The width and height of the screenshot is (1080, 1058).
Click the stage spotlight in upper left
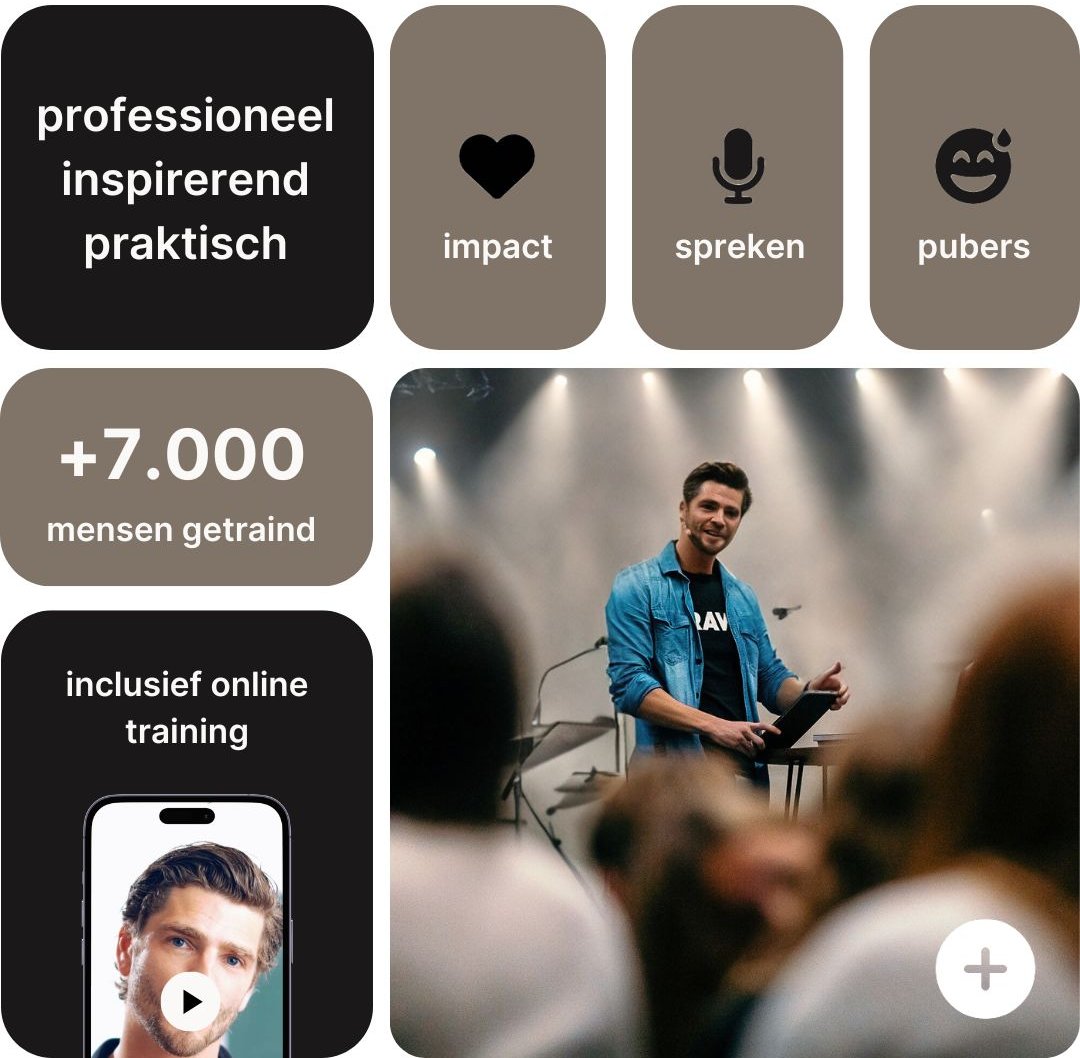pyautogui.click(x=424, y=456)
